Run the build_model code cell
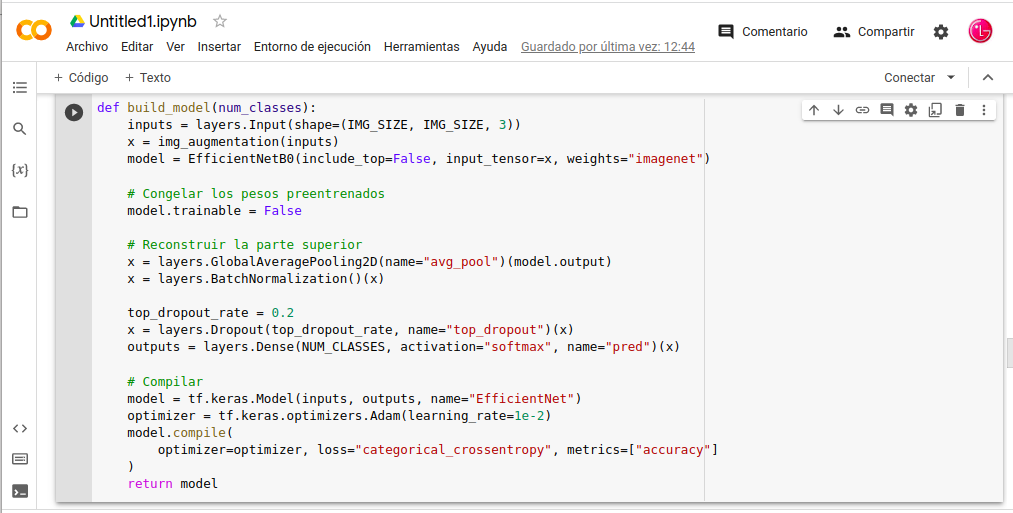 [74, 112]
